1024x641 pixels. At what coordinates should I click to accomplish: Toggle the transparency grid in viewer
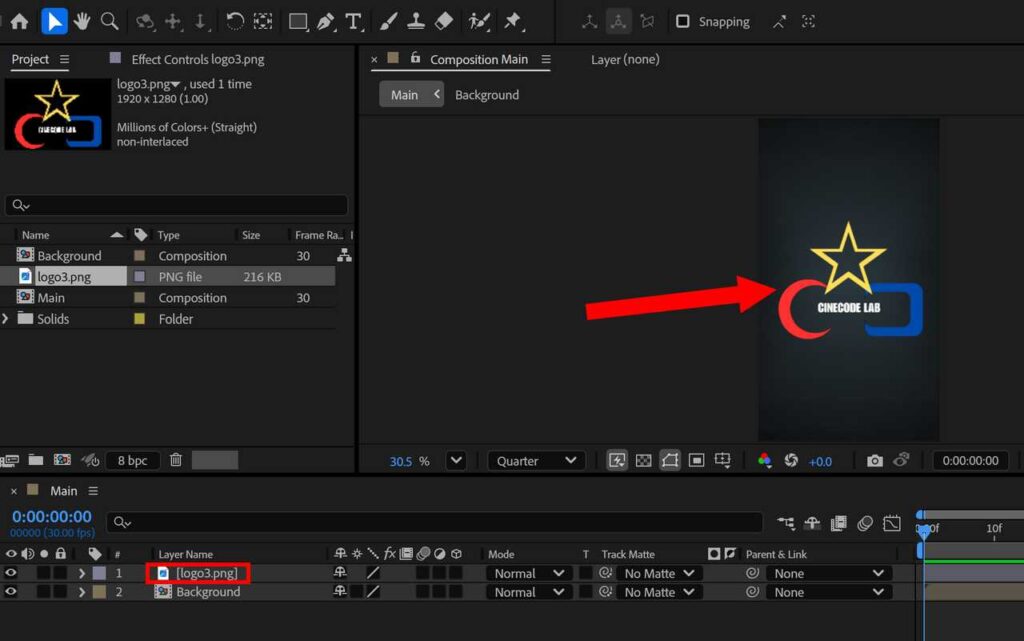[x=643, y=461]
